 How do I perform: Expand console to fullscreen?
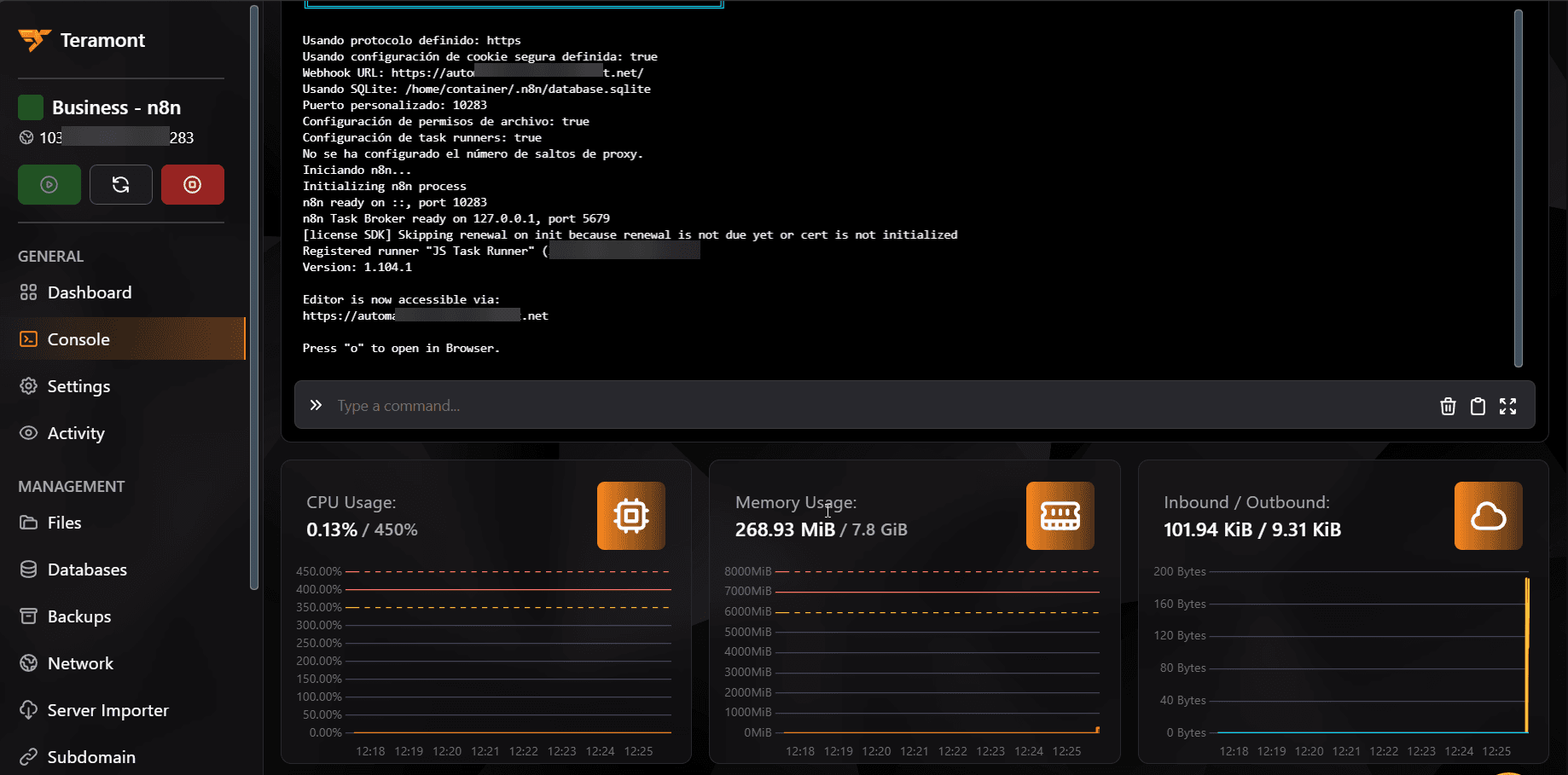1507,406
